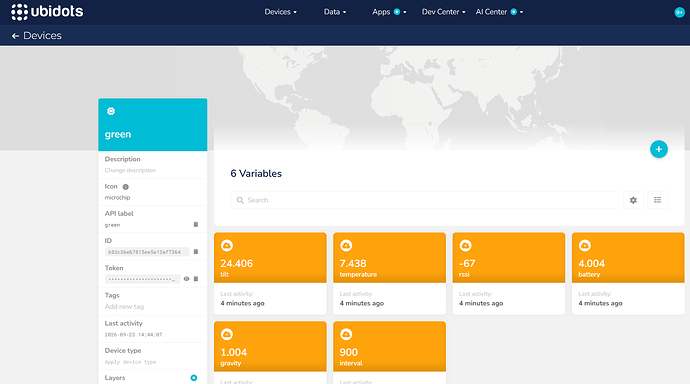Open variables settings gear icon

coord(633,200)
